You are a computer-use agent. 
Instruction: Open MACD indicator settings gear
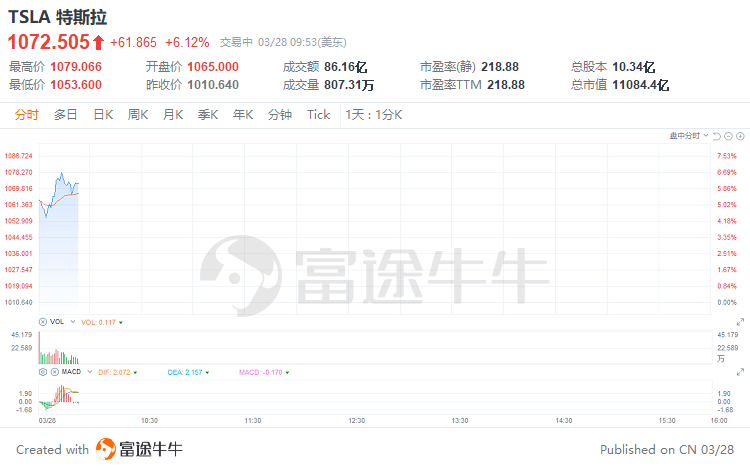(x=43, y=372)
